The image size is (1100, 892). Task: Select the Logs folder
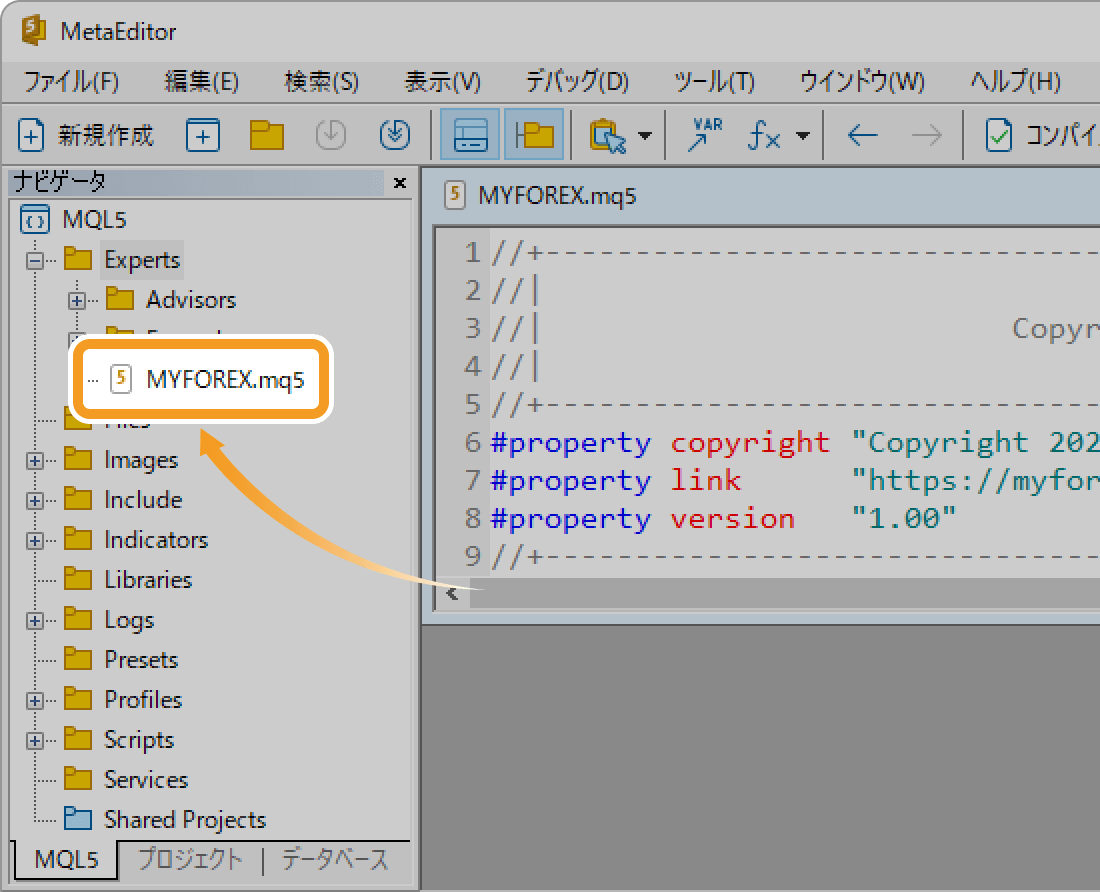pos(128,620)
